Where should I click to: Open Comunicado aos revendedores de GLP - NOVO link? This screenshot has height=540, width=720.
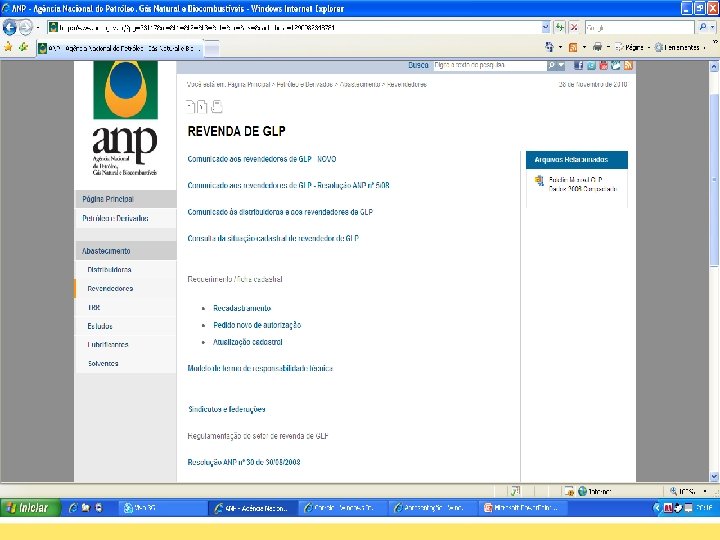(x=262, y=159)
